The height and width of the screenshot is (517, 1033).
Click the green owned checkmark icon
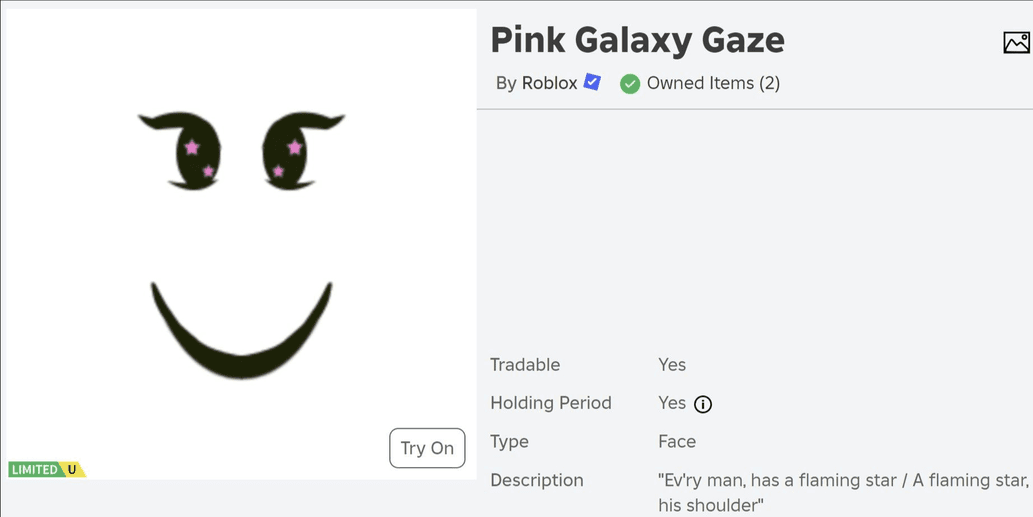[630, 84]
